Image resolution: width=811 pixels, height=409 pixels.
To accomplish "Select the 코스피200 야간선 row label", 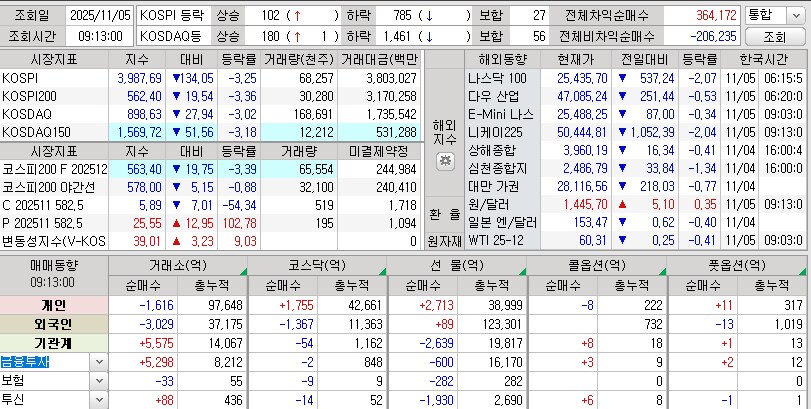I will tap(49, 187).
